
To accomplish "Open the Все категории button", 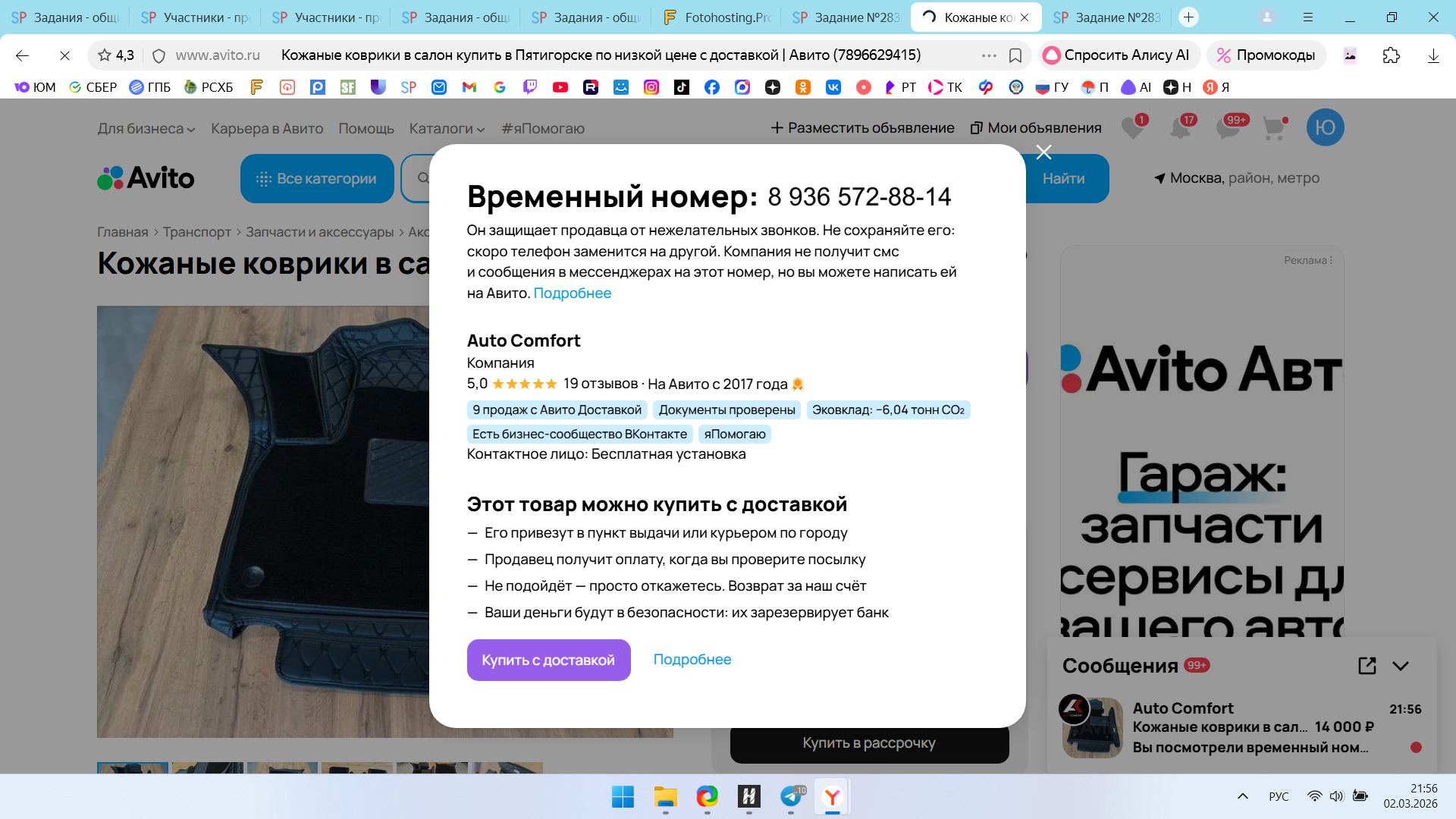I will (x=317, y=178).
